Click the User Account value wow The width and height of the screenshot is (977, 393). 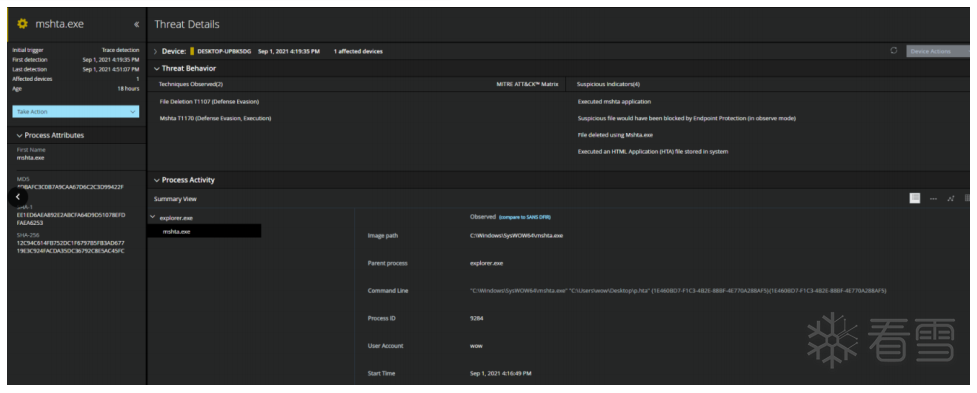pyautogui.click(x=476, y=346)
